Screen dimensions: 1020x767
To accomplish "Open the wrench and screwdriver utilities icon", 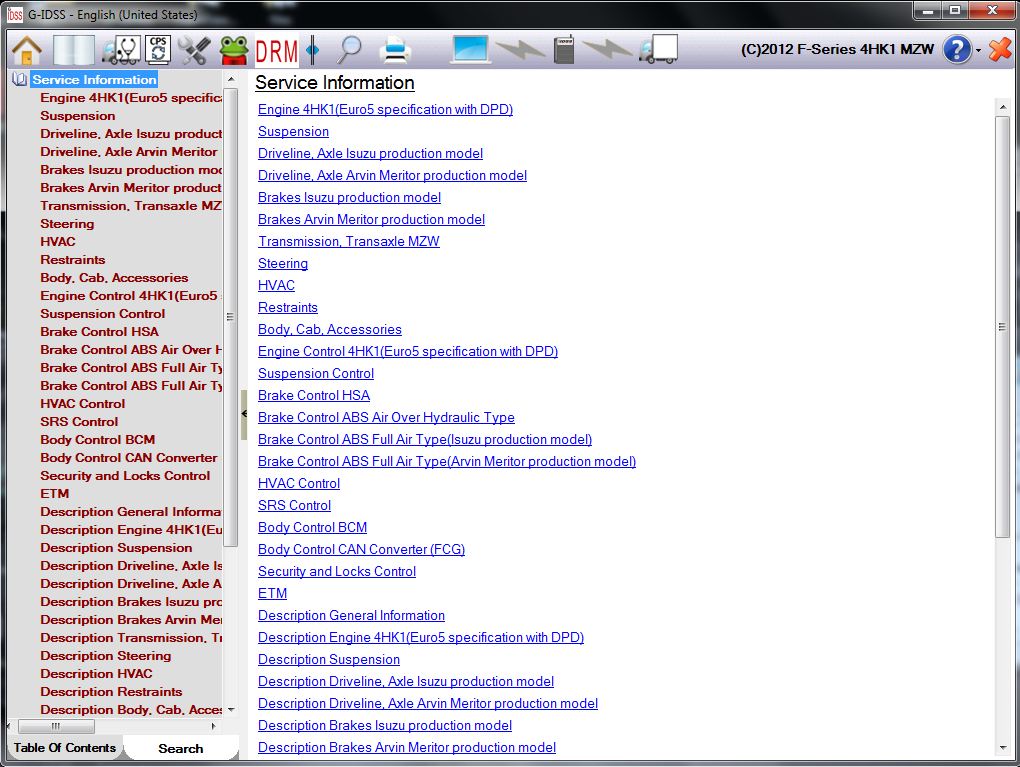I will (194, 49).
